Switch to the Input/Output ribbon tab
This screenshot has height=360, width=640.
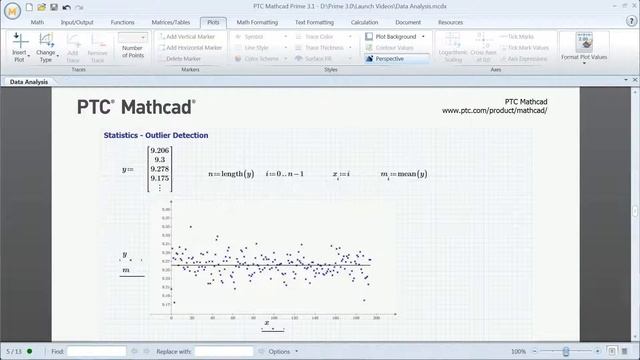click(77, 22)
